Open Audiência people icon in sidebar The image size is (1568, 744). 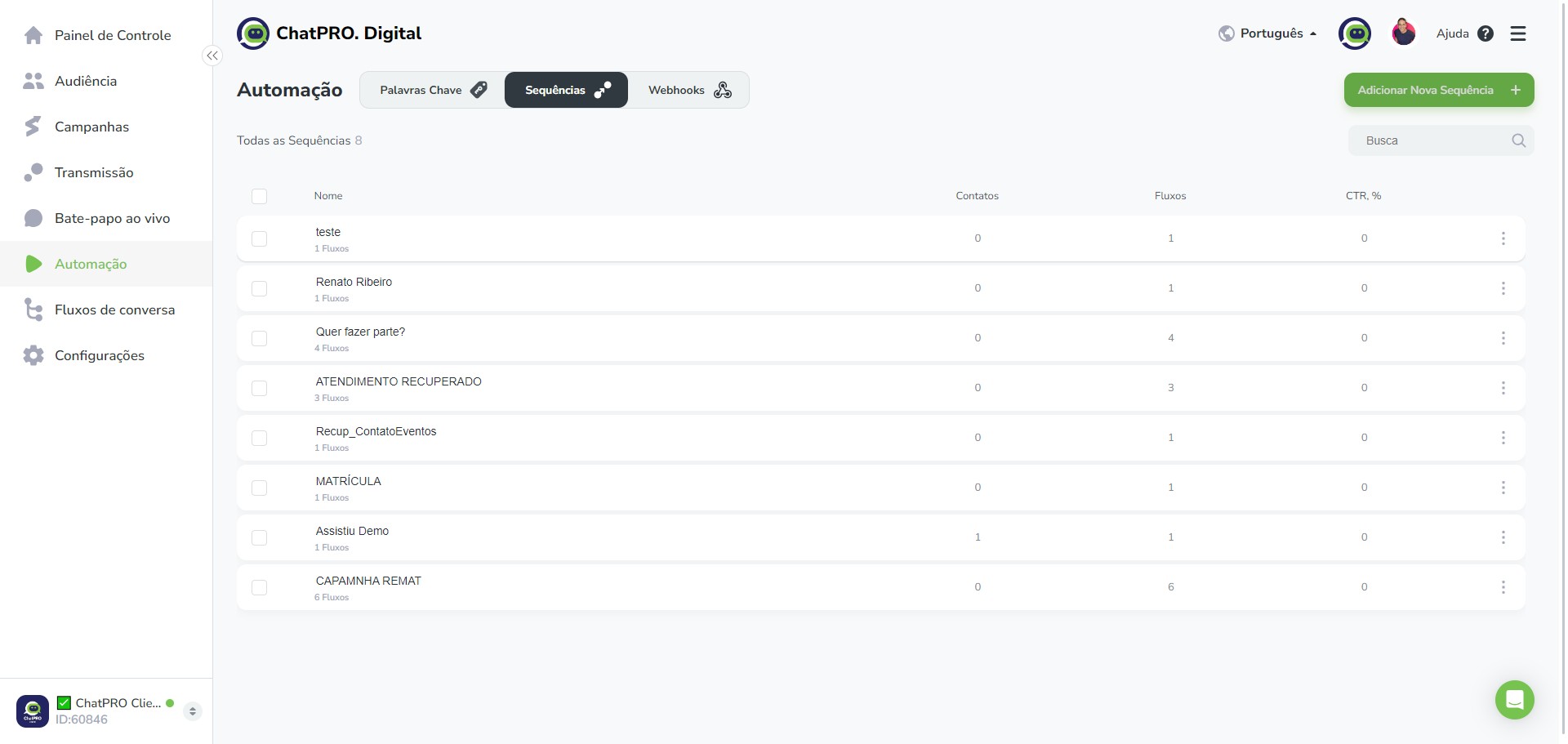click(x=33, y=81)
